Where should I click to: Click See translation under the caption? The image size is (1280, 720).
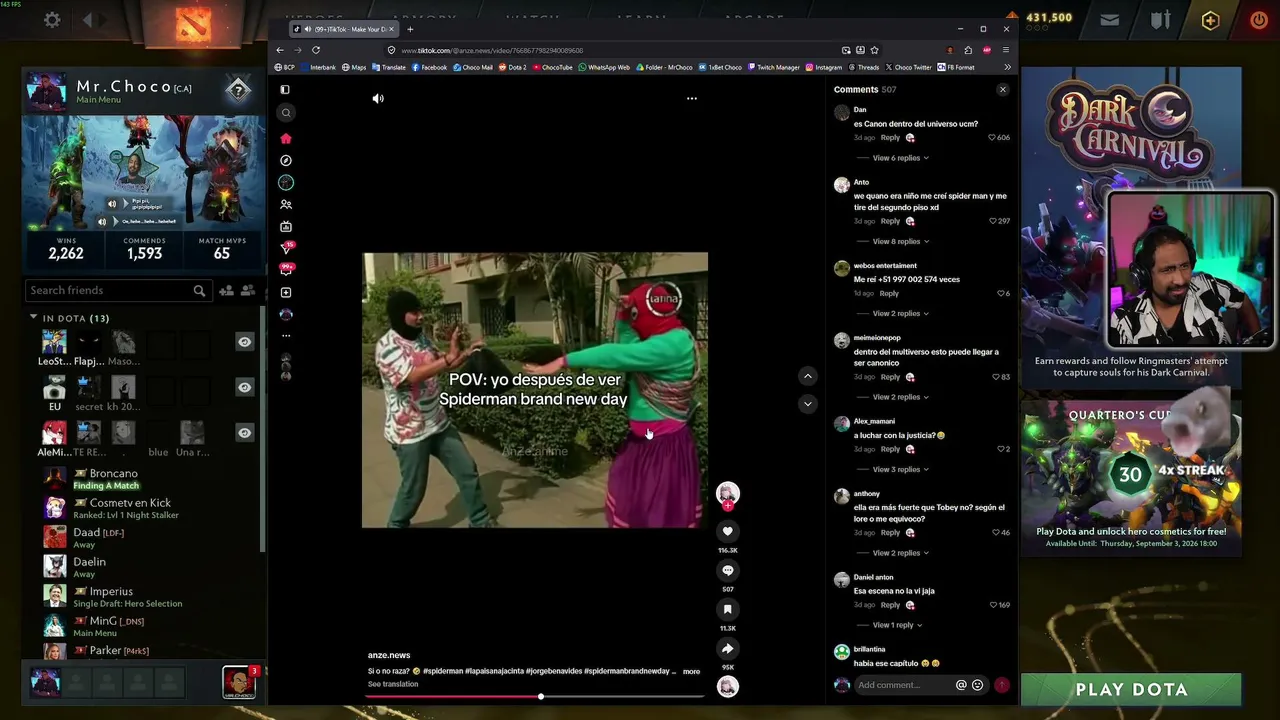coord(393,684)
